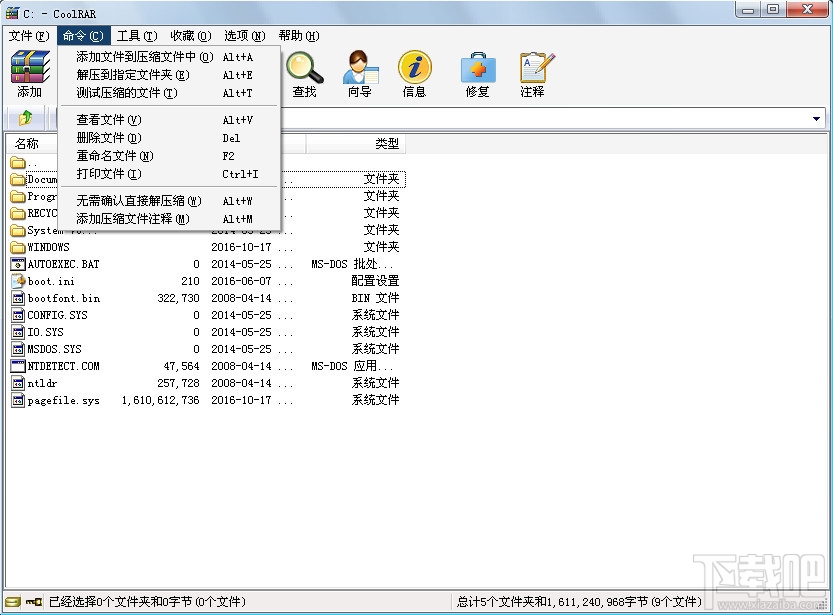Viewport: 833px width, 615px height.
Task: Open the 查找 (Find) search tool
Action: pyautogui.click(x=305, y=73)
